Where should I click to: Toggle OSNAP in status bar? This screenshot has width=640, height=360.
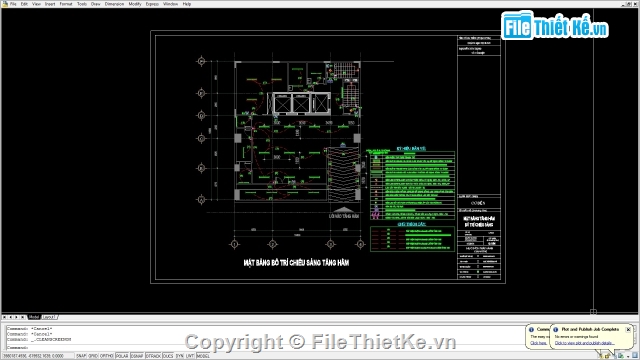click(137, 356)
